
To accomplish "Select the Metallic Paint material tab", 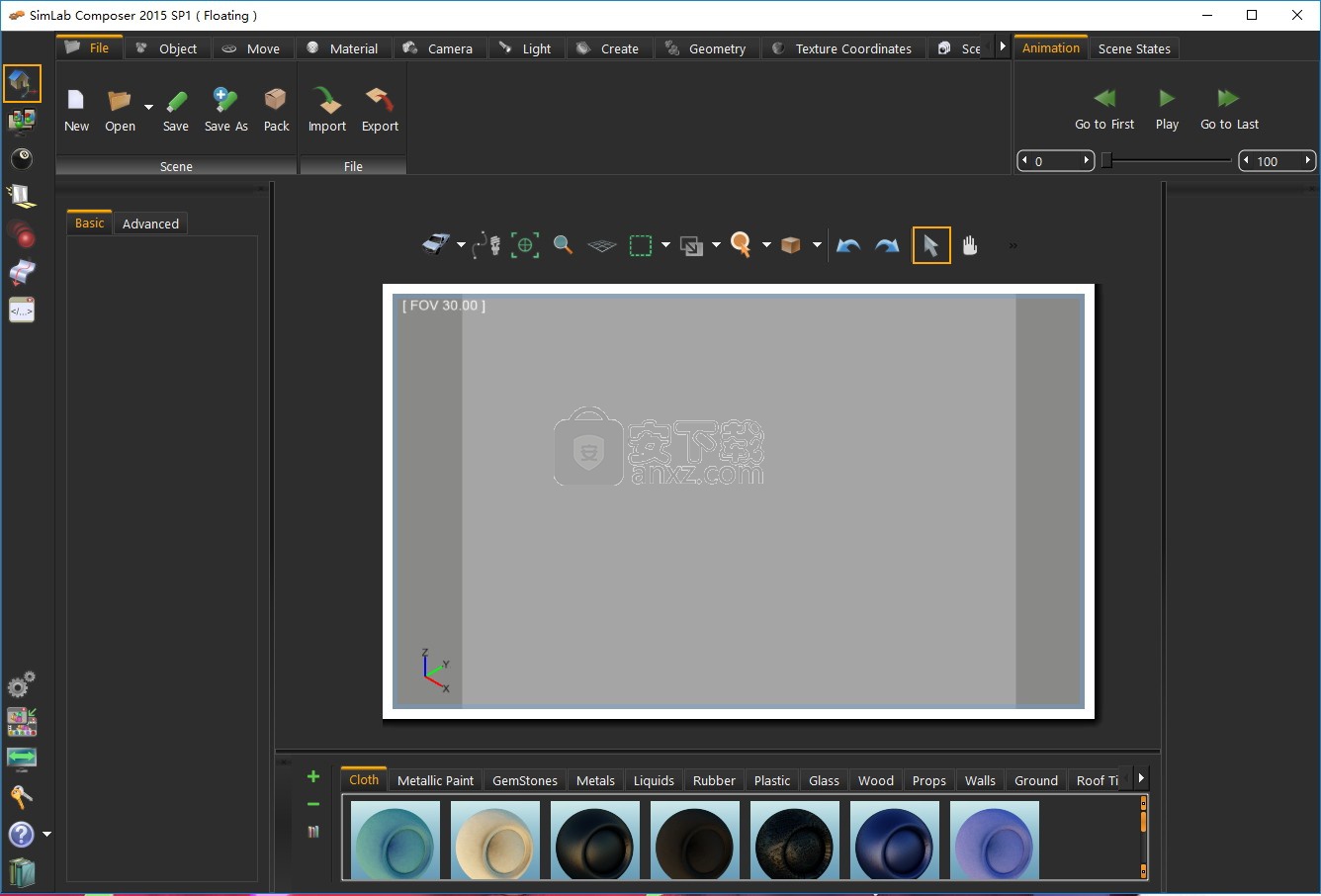I will (435, 780).
